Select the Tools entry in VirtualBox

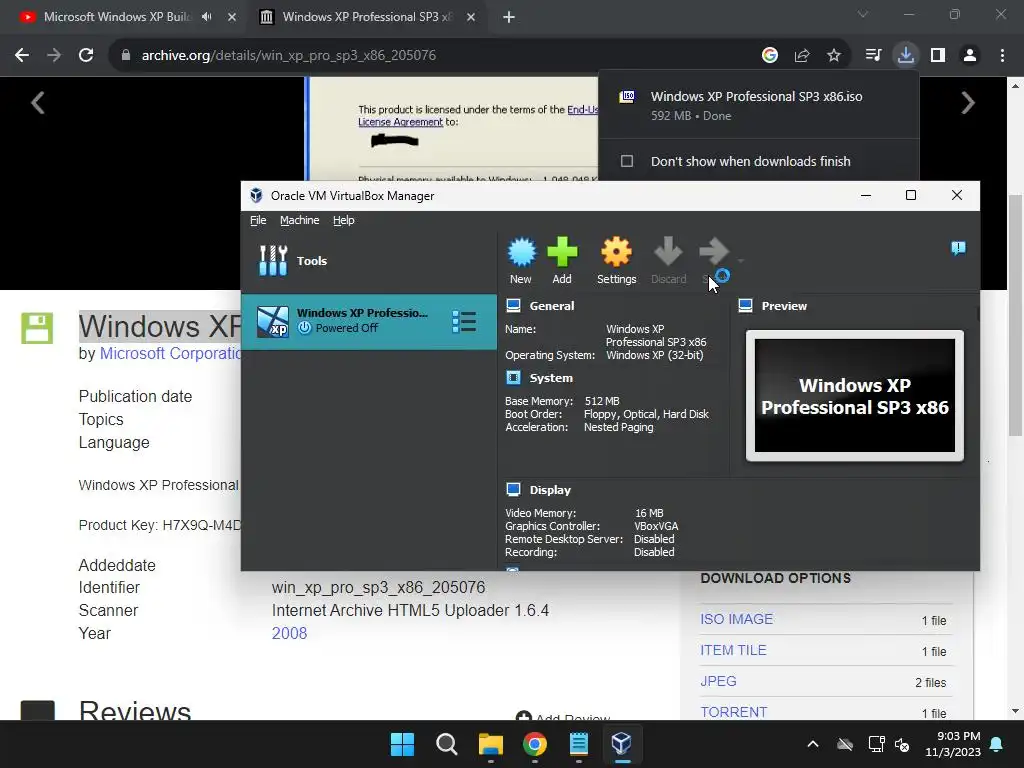369,261
